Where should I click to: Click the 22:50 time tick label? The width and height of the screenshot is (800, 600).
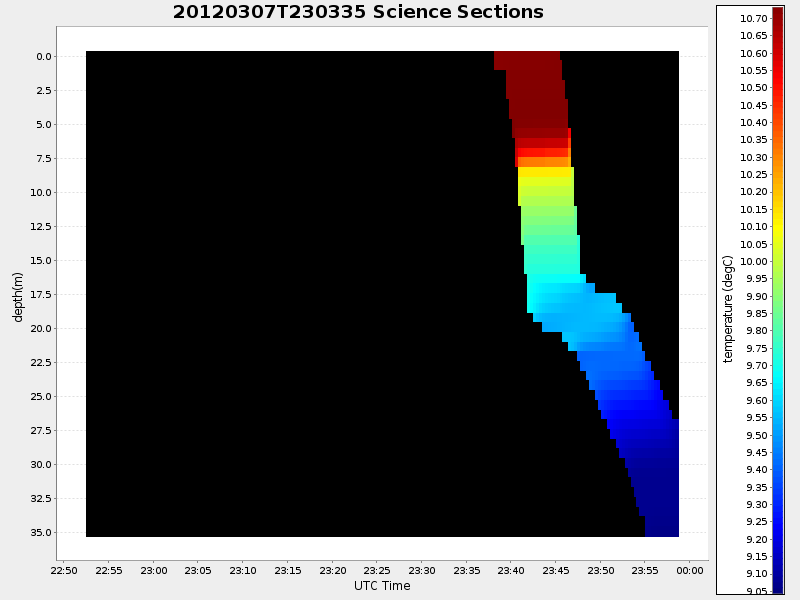point(64,570)
